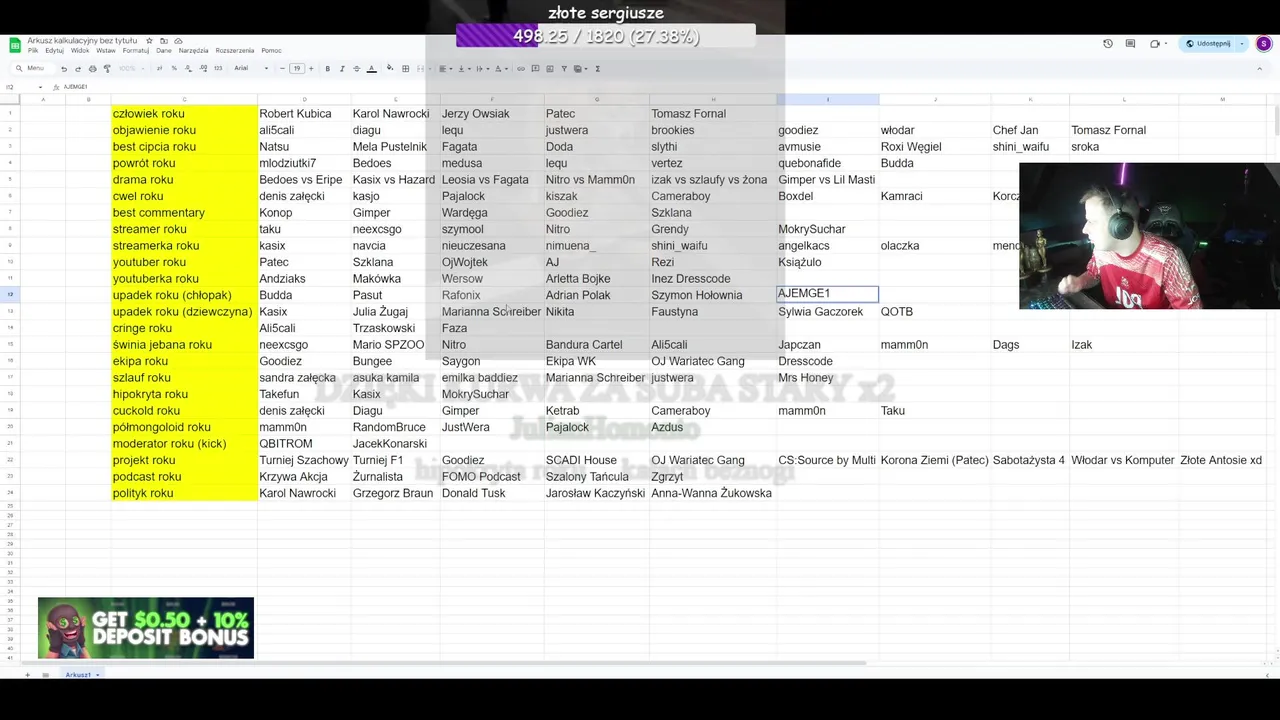Click the Insert comment icon
Screen dimensions: 1280x720
(535, 69)
